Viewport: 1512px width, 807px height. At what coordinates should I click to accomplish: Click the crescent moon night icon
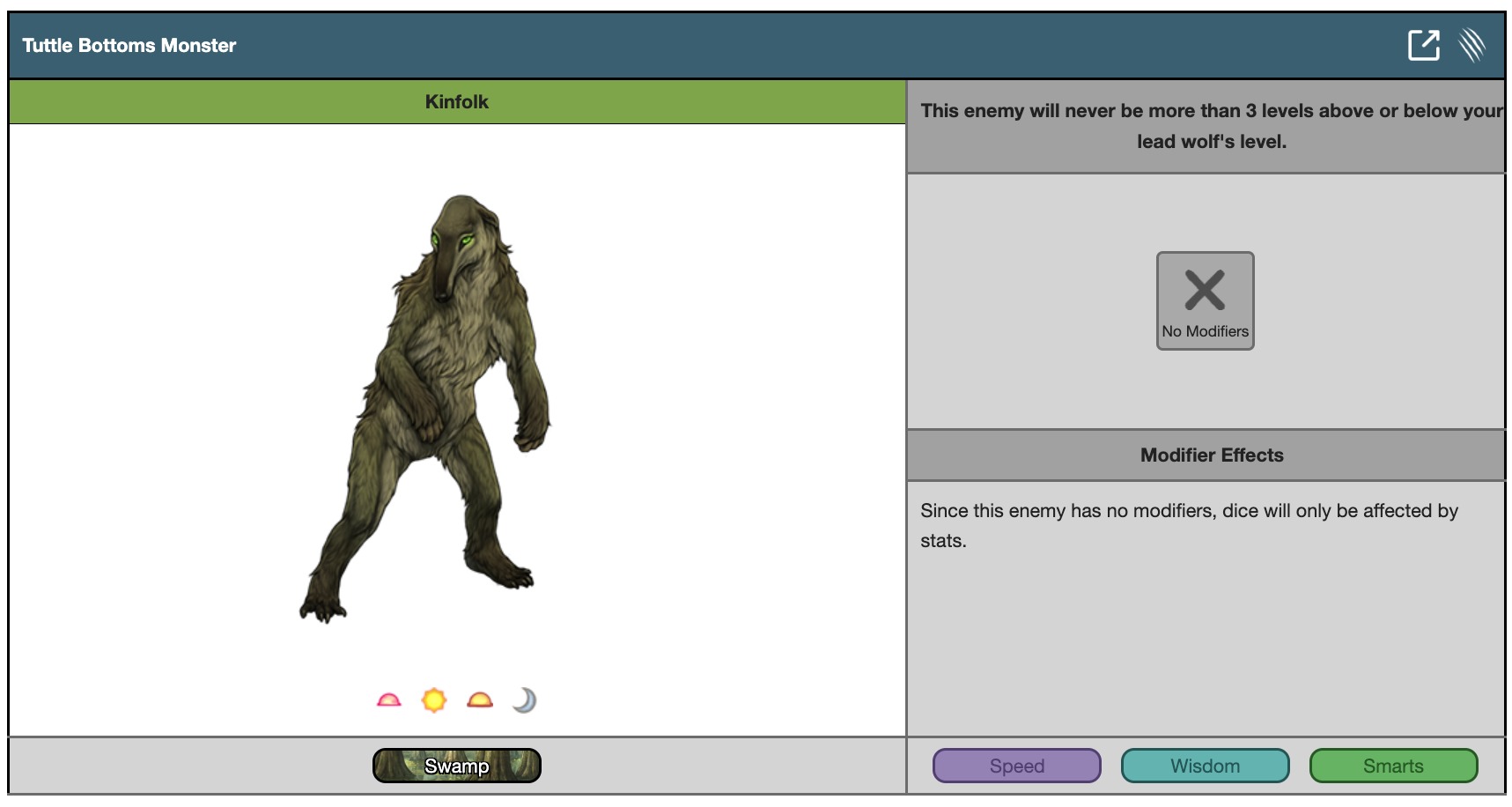pyautogui.click(x=525, y=700)
